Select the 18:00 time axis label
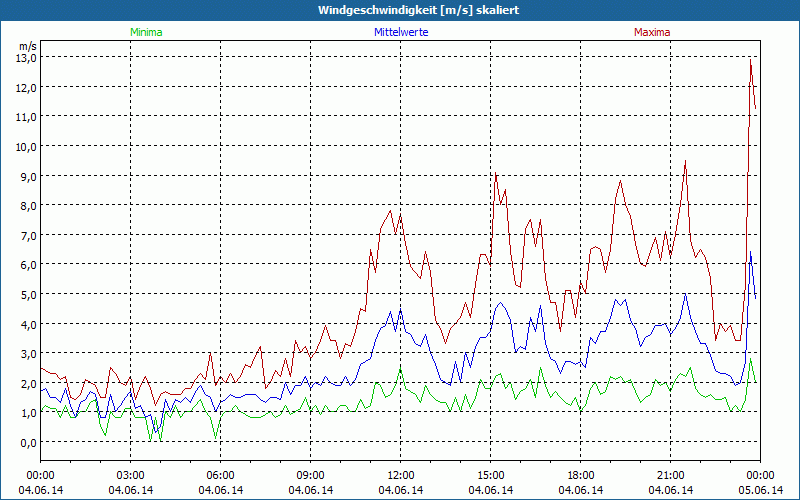The width and height of the screenshot is (800, 500). 581,475
